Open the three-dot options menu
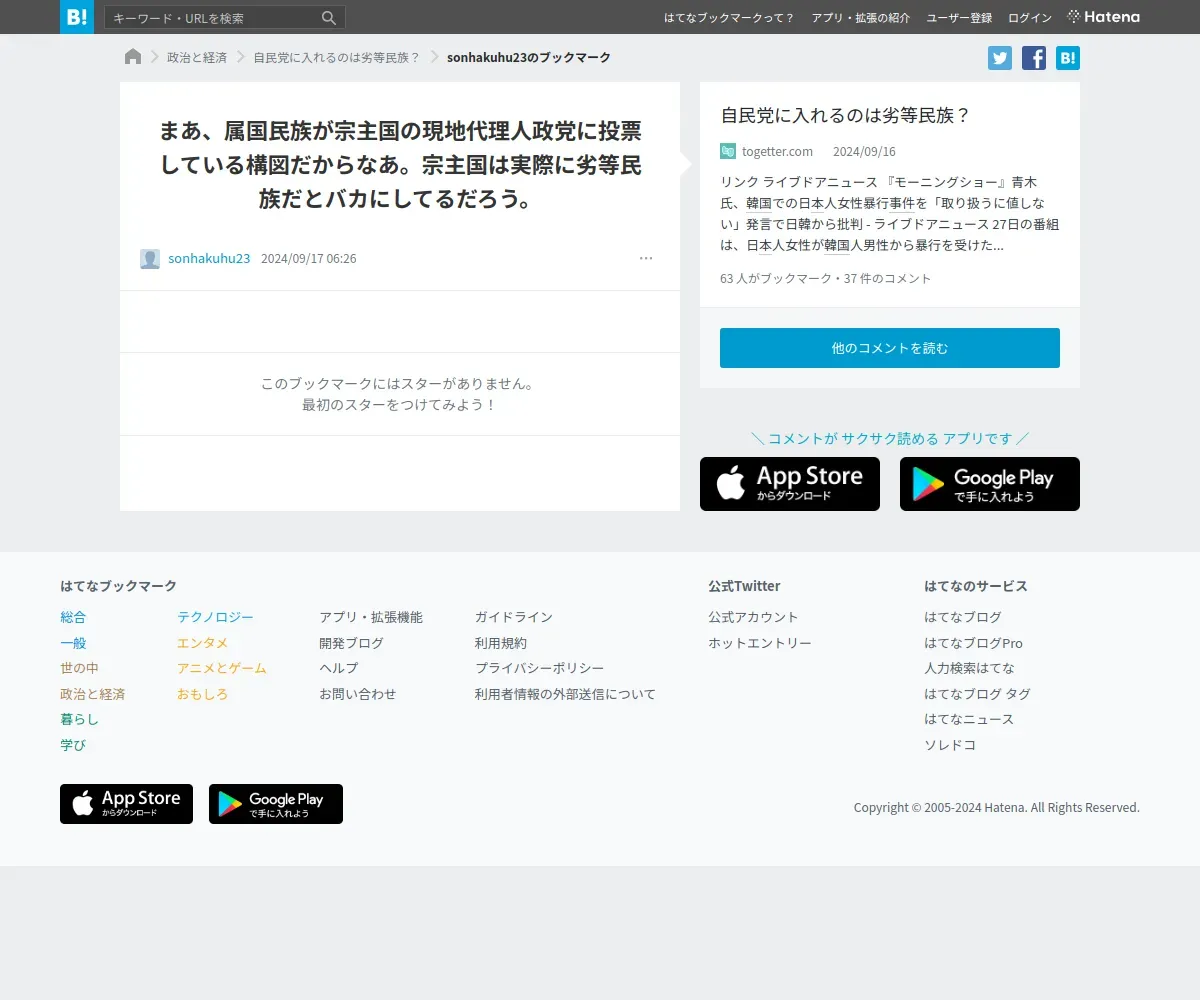 [646, 258]
